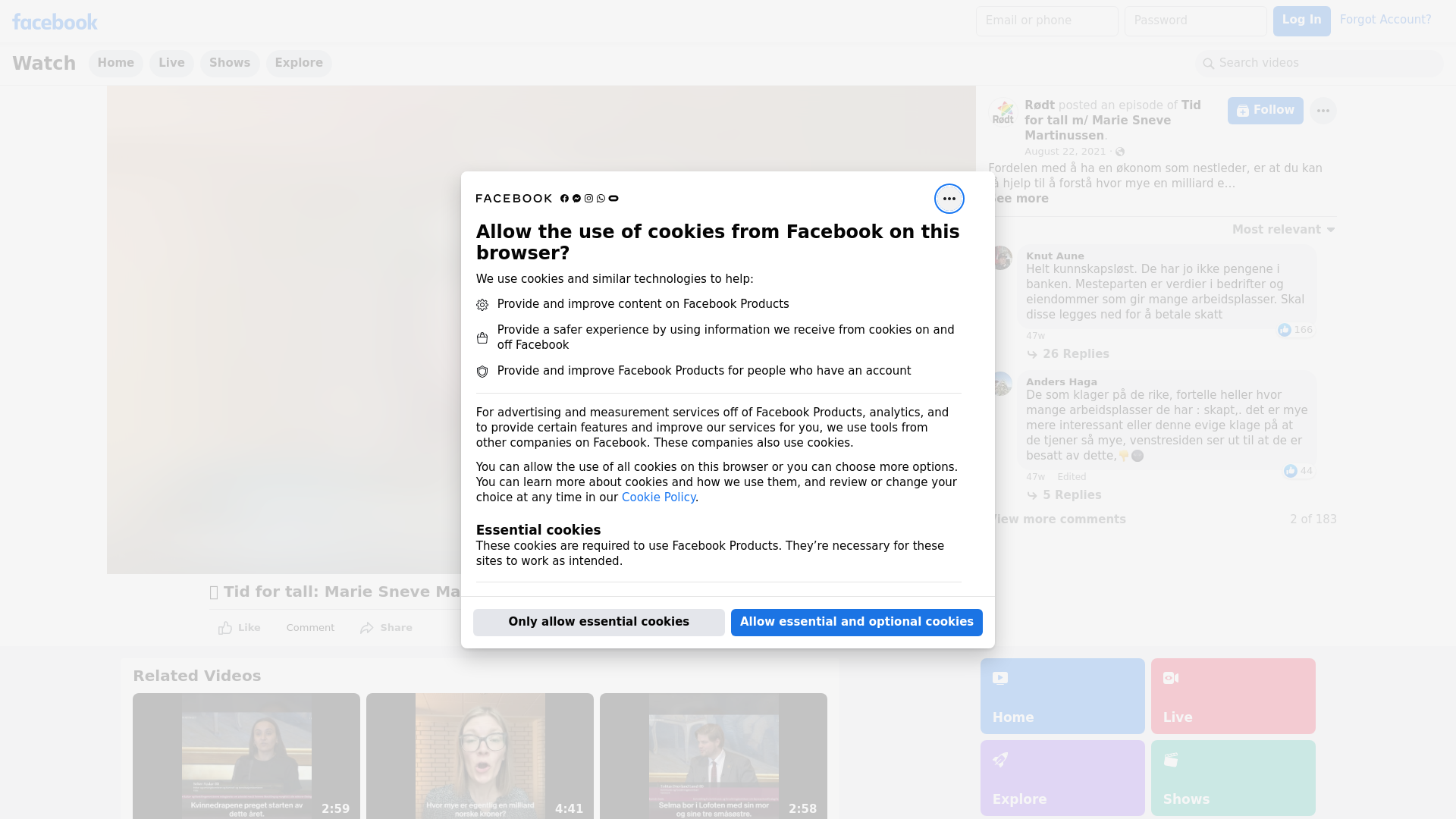1456x819 pixels.
Task: Click the like reaction count 44
Action: [x=1298, y=471]
